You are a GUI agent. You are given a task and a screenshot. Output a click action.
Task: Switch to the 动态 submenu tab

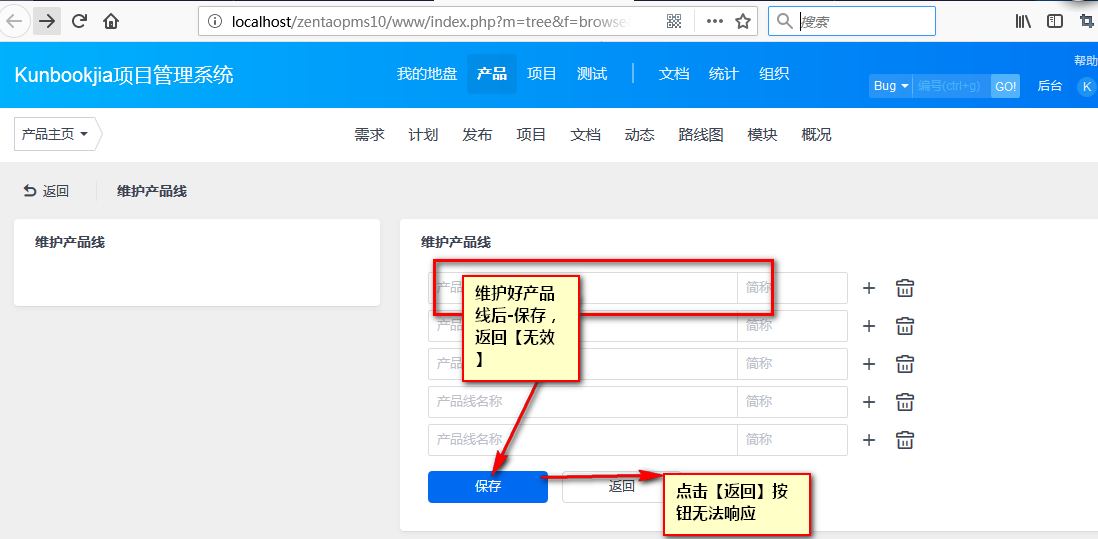click(639, 134)
